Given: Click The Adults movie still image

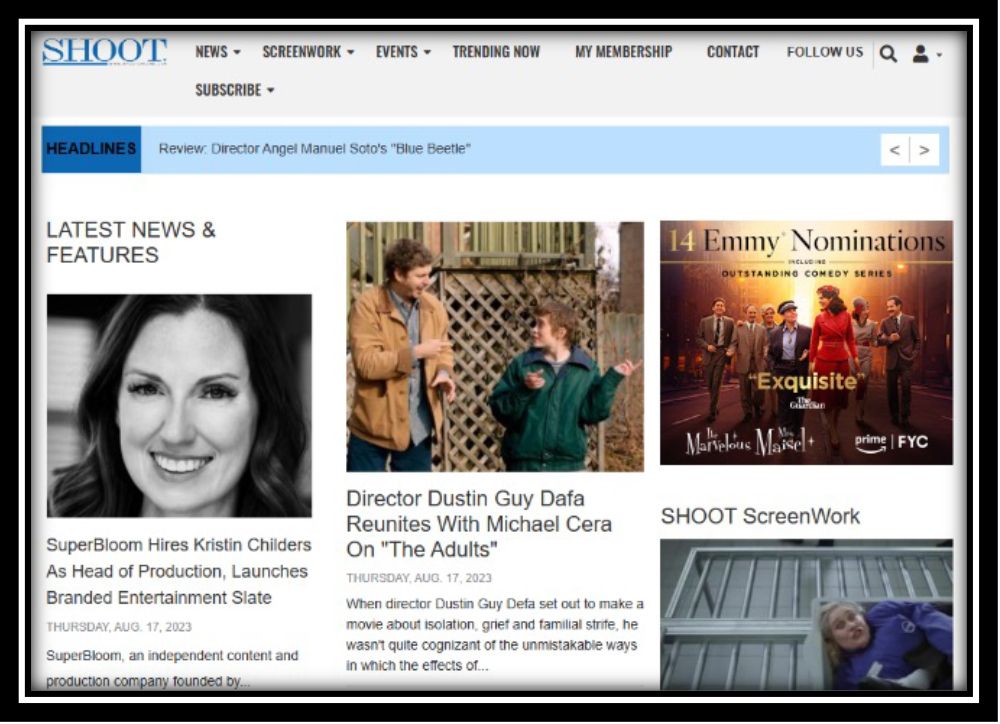Looking at the screenshot, I should 495,347.
